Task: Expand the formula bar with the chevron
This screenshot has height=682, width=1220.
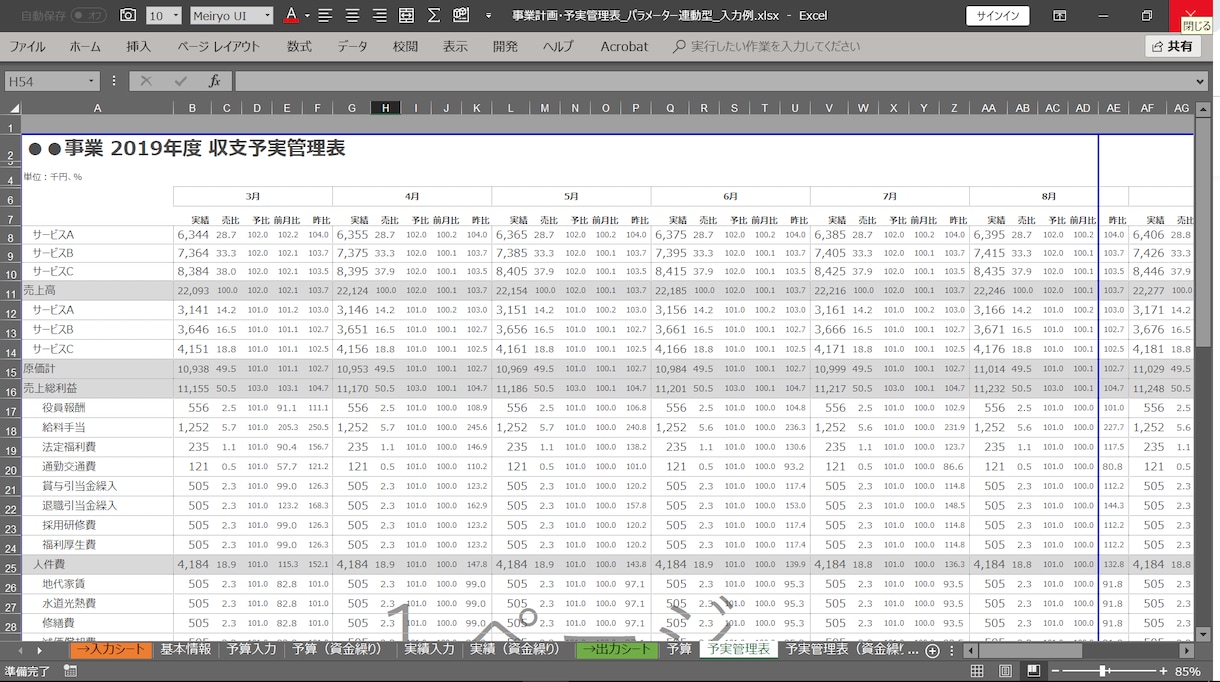Action: click(1201, 81)
